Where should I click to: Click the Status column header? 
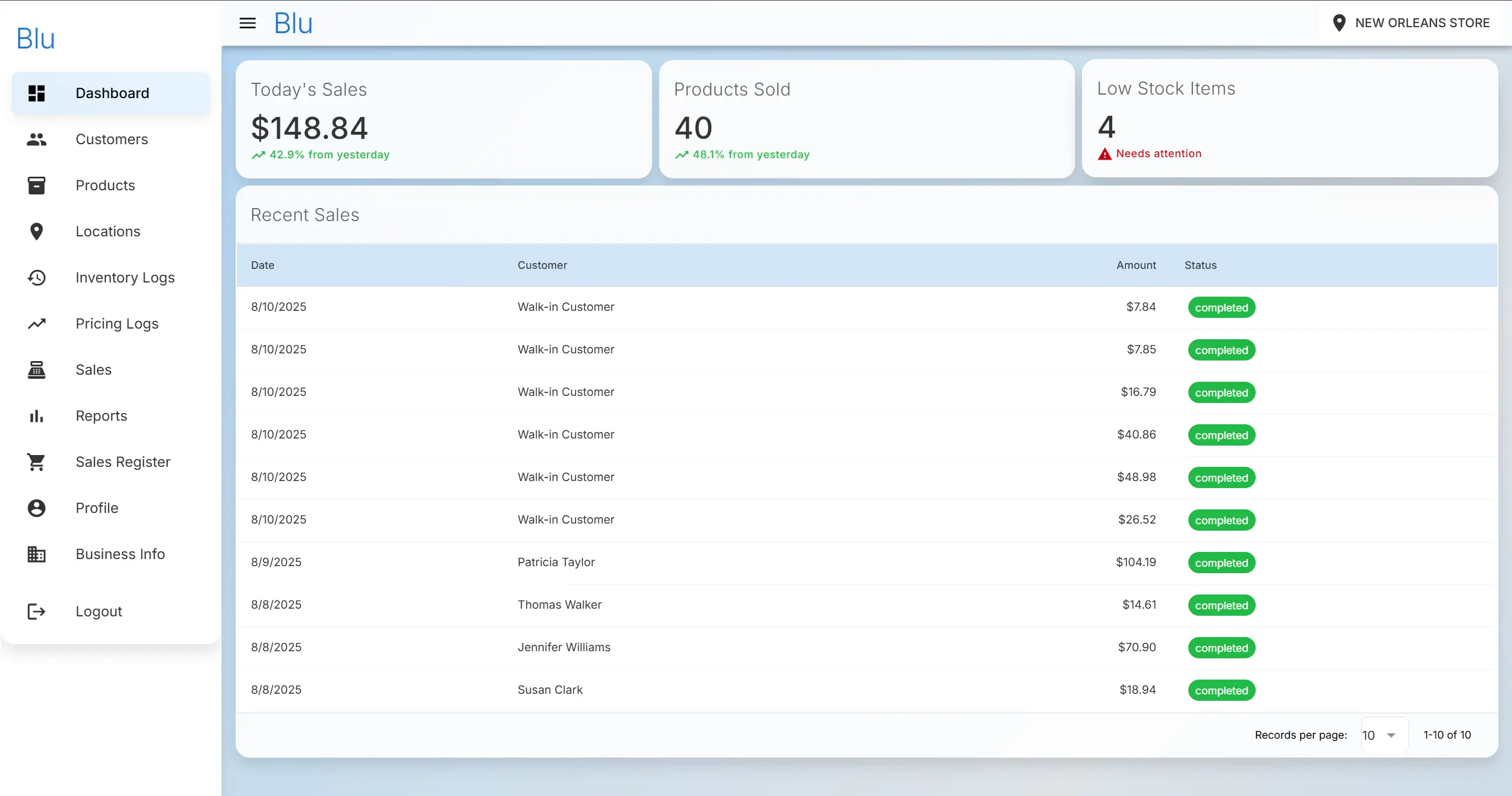1200,265
